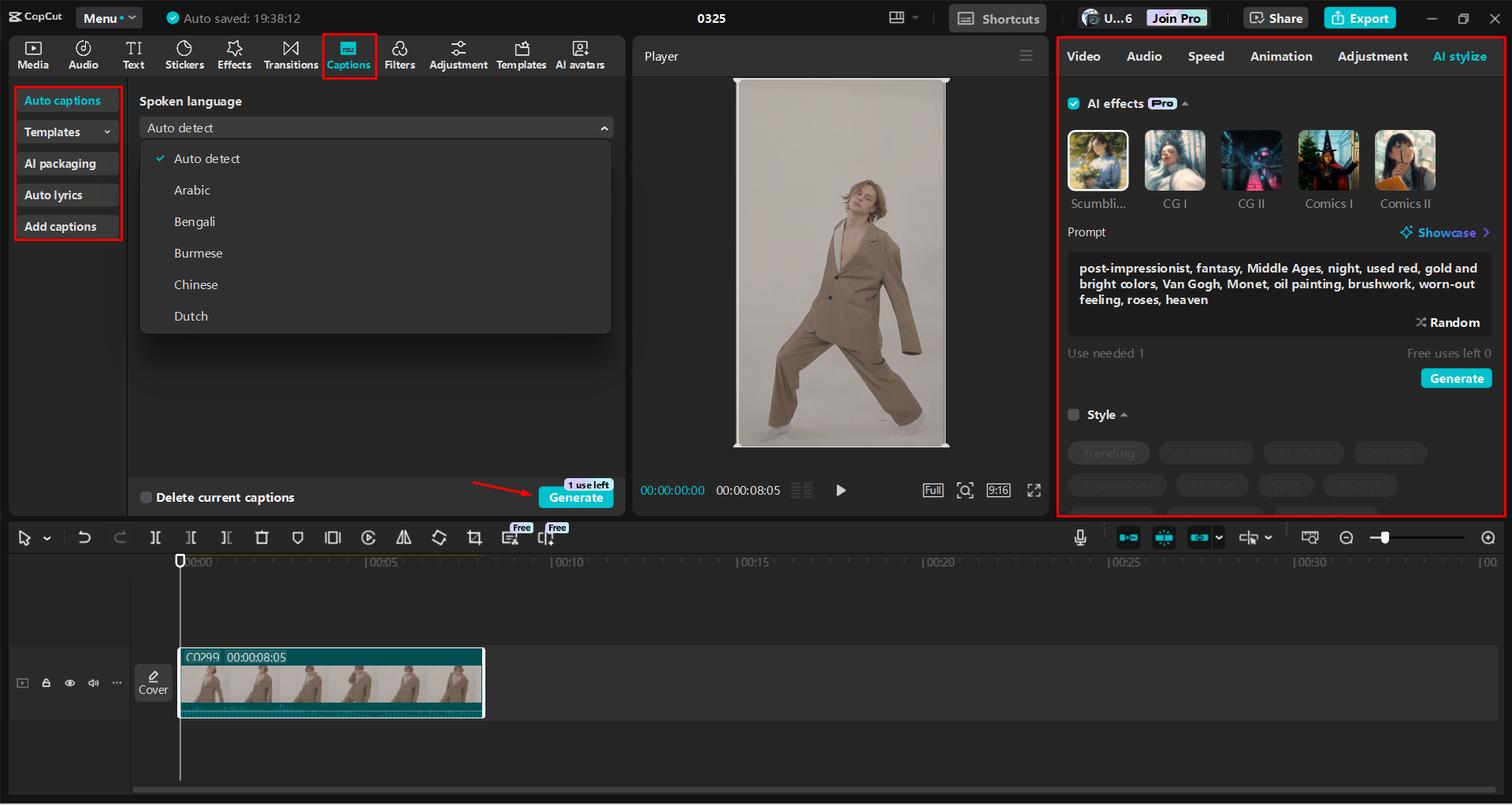Click the Generate button for captions

click(576, 498)
